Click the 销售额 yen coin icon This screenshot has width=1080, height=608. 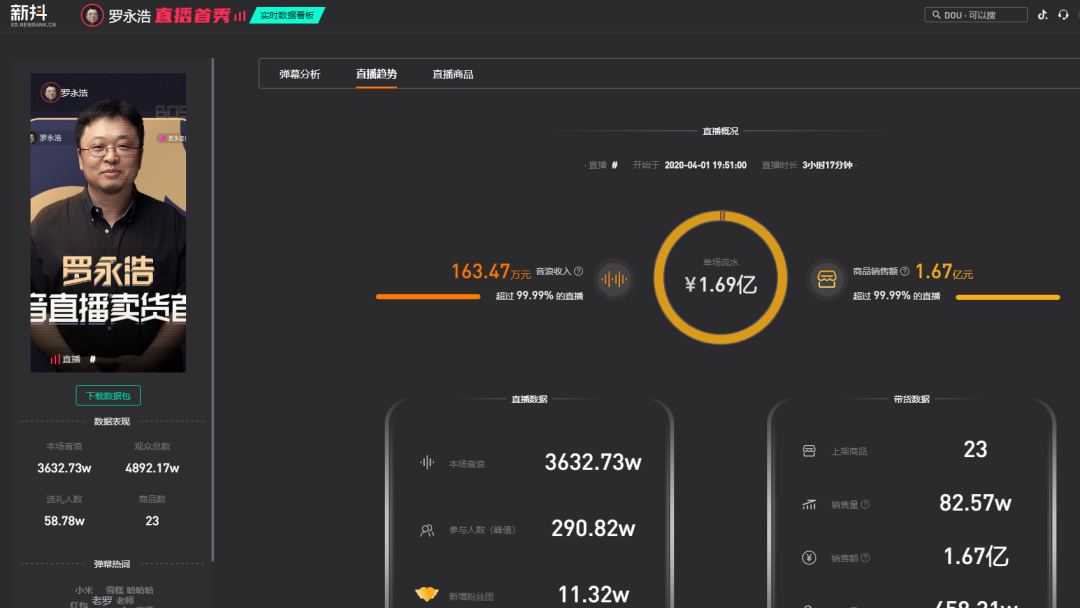pos(809,558)
